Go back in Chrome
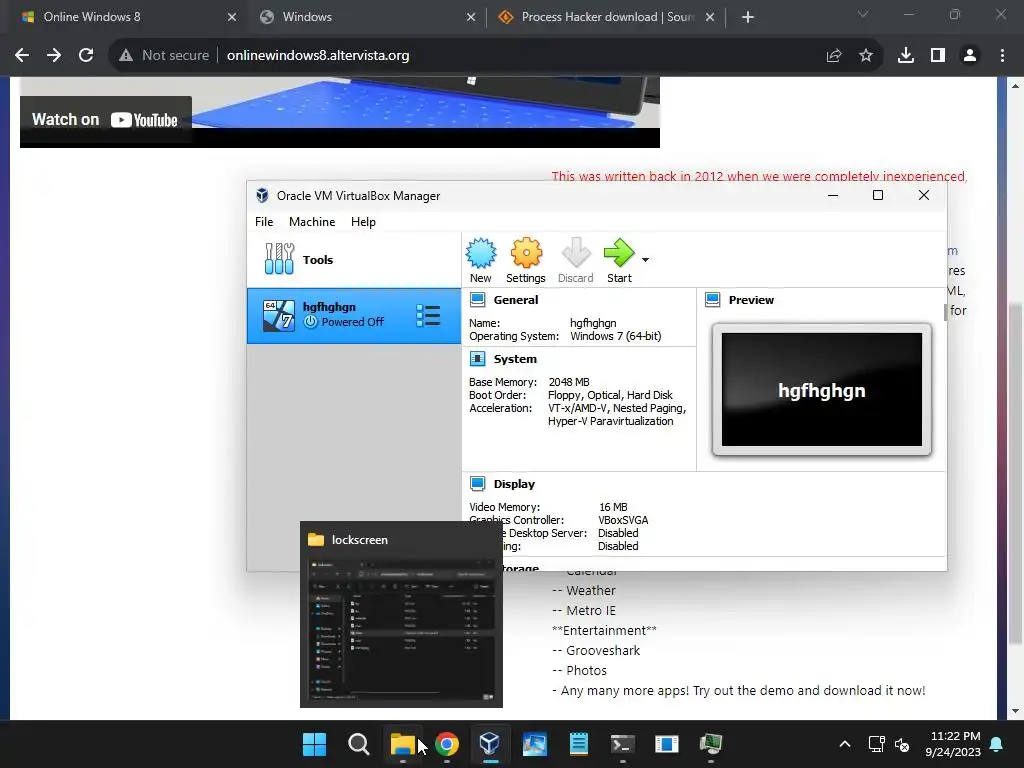The image size is (1024, 768). pyautogui.click(x=22, y=56)
